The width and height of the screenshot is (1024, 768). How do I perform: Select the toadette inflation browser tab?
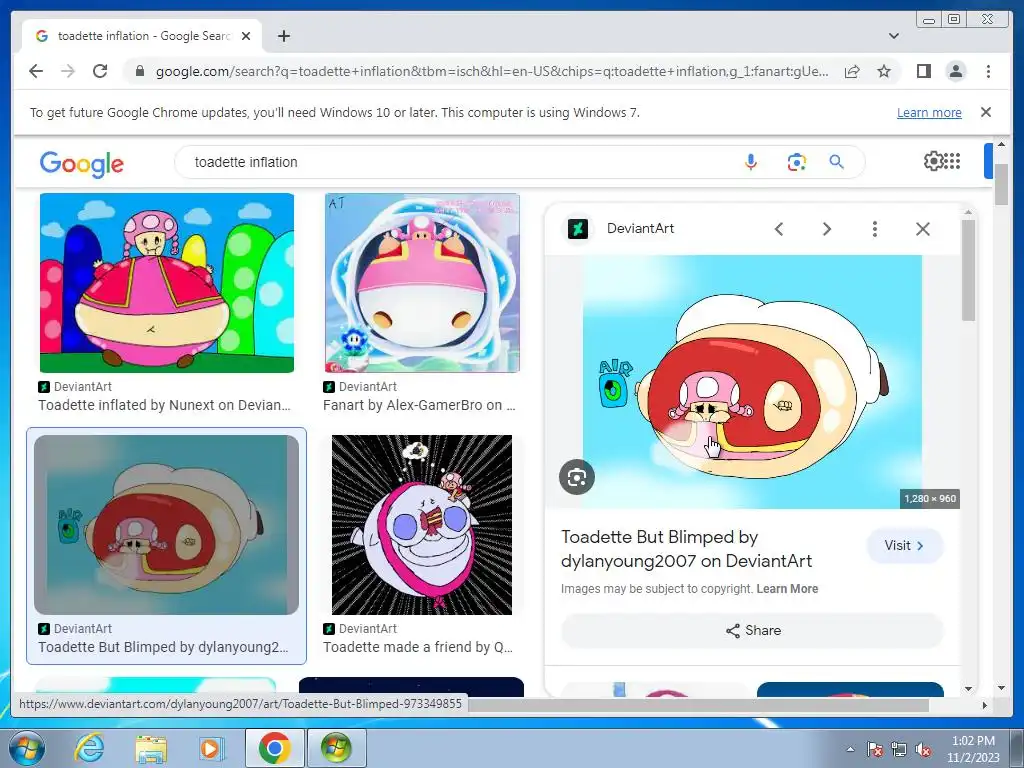[142, 36]
